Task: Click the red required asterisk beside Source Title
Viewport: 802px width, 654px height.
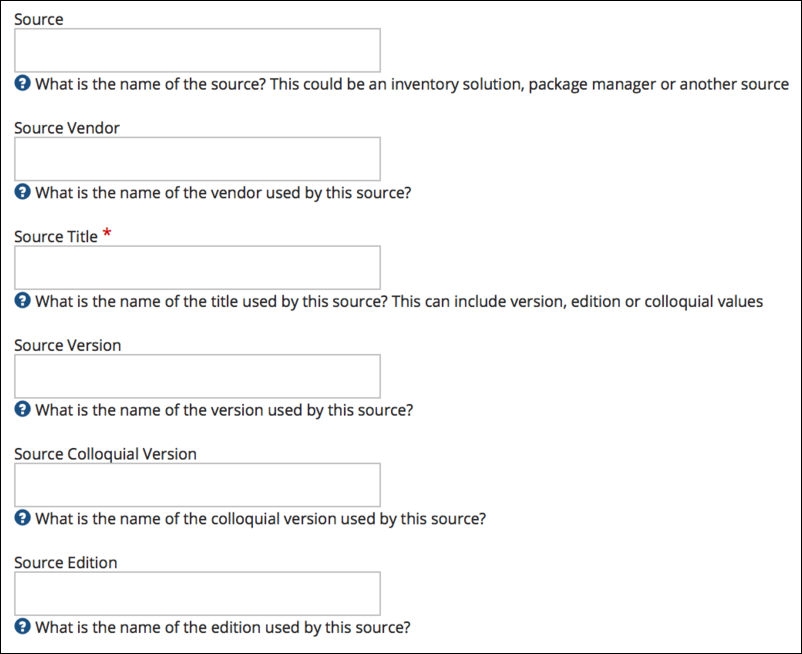Action: (108, 235)
